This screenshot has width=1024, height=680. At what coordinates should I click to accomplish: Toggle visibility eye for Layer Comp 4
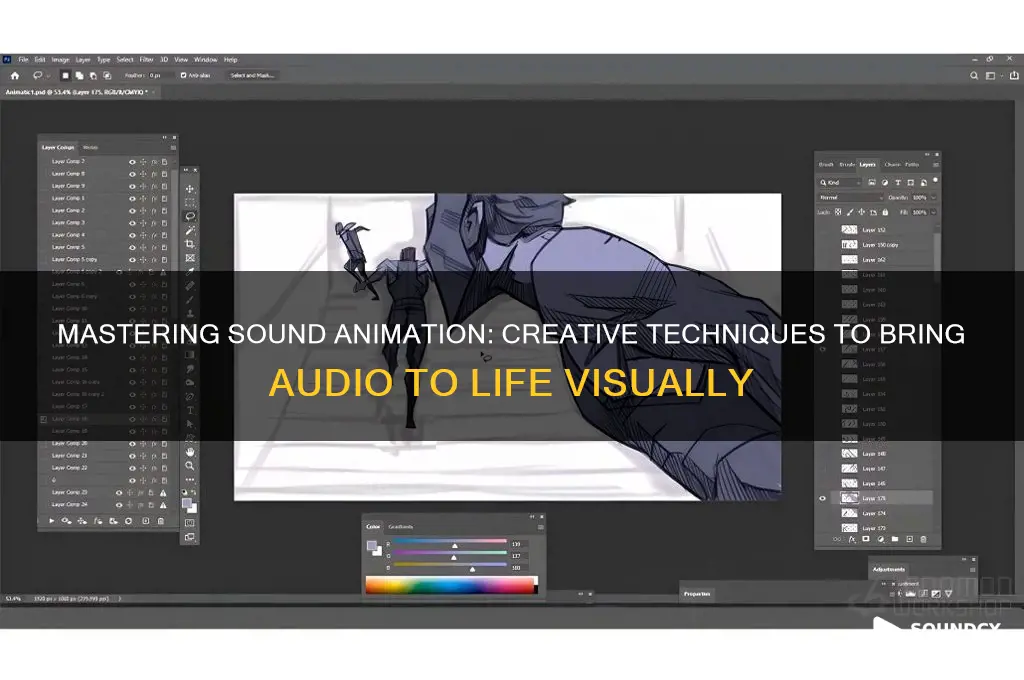click(132, 235)
